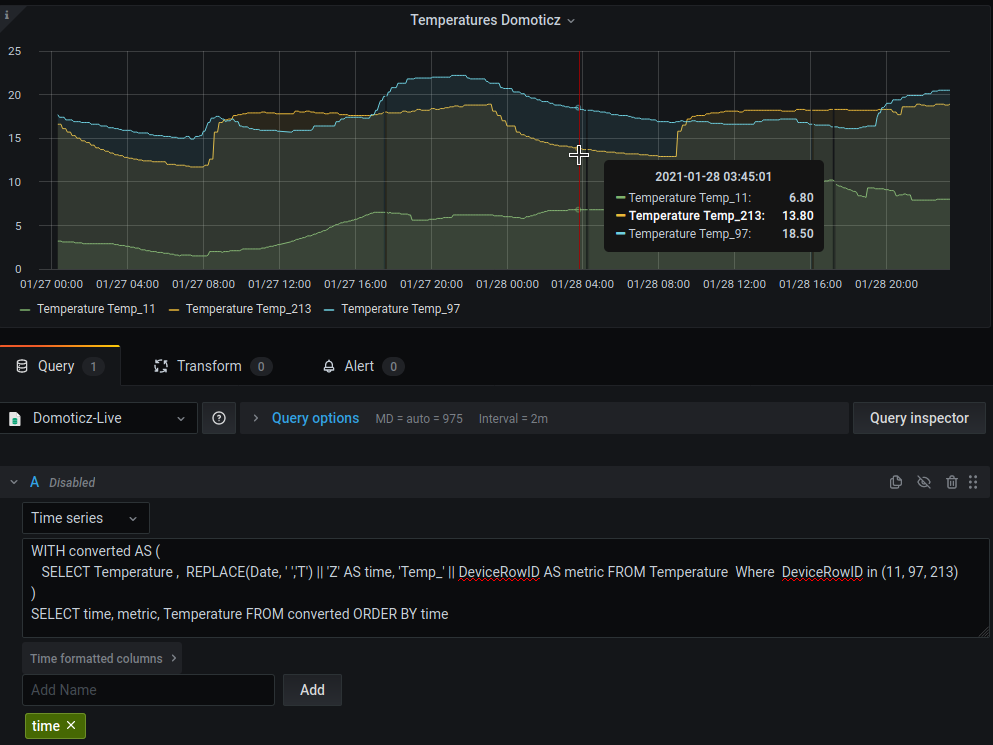Click the Query tab database icon
Image resolution: width=993 pixels, height=745 pixels.
coord(22,366)
